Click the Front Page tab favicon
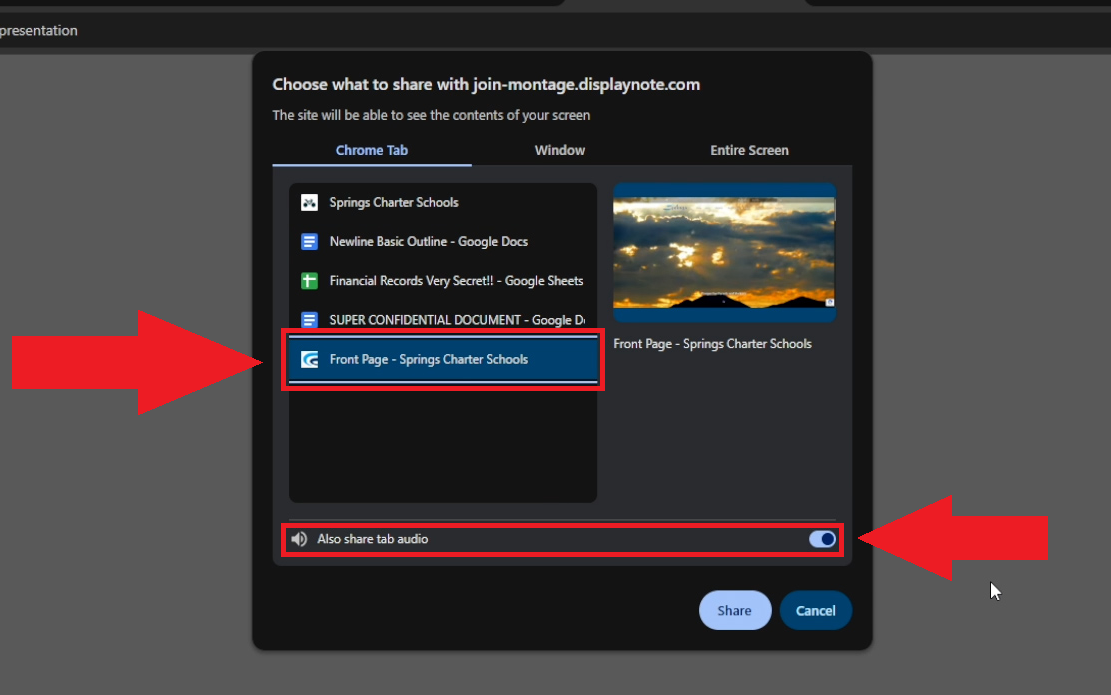Image resolution: width=1111 pixels, height=695 pixels. click(x=309, y=359)
